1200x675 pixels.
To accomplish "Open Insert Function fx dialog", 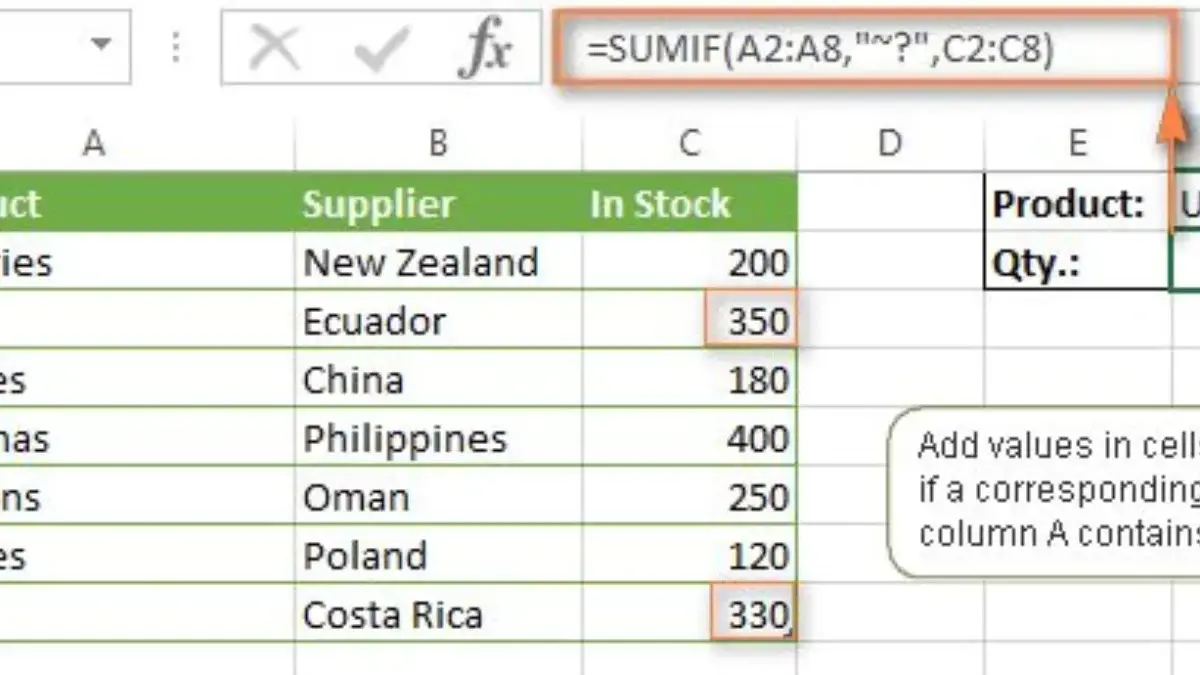I will pos(484,46).
